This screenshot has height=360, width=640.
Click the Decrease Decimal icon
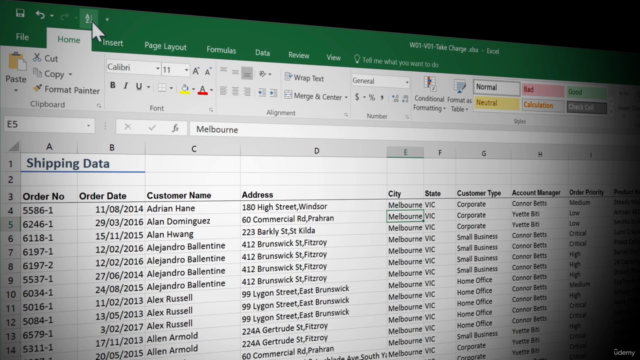pos(405,98)
